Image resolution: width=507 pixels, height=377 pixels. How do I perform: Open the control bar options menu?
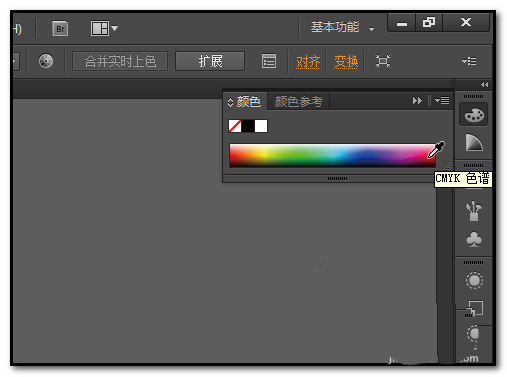click(469, 61)
